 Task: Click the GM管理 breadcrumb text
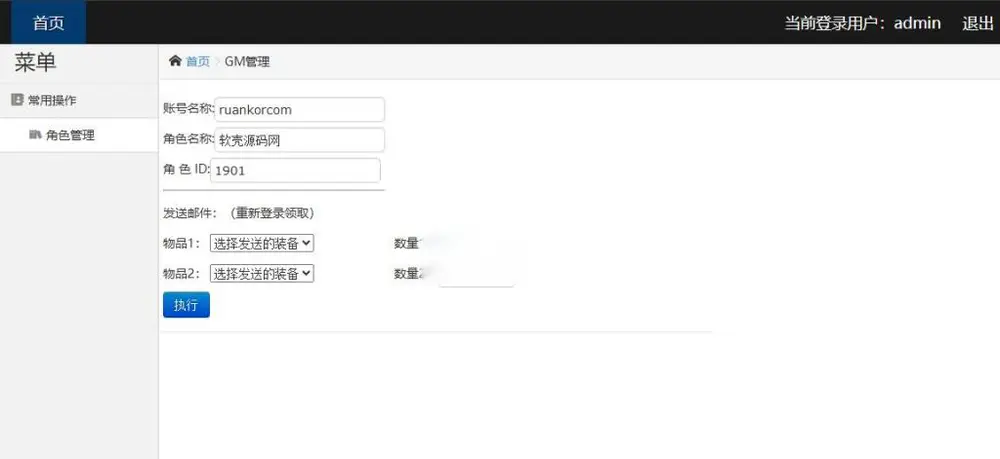(247, 62)
